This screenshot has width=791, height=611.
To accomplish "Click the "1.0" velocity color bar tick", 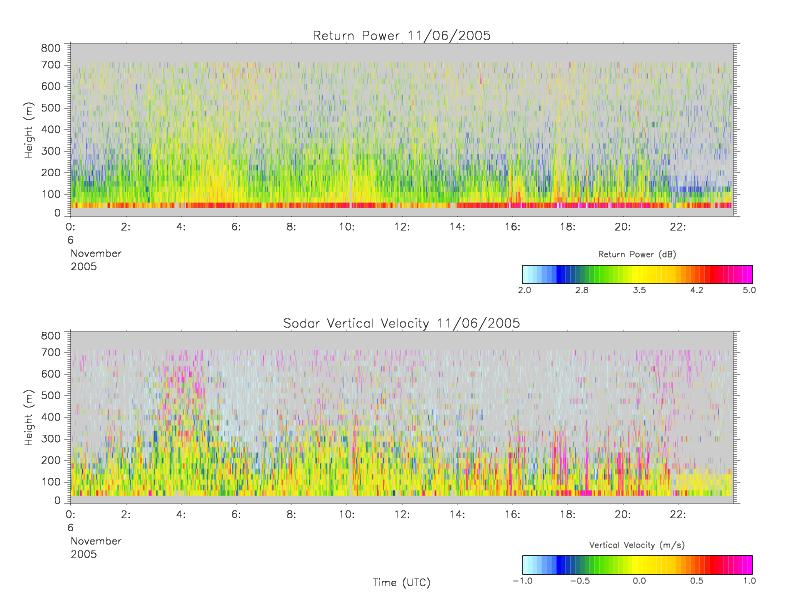I will coord(749,581).
